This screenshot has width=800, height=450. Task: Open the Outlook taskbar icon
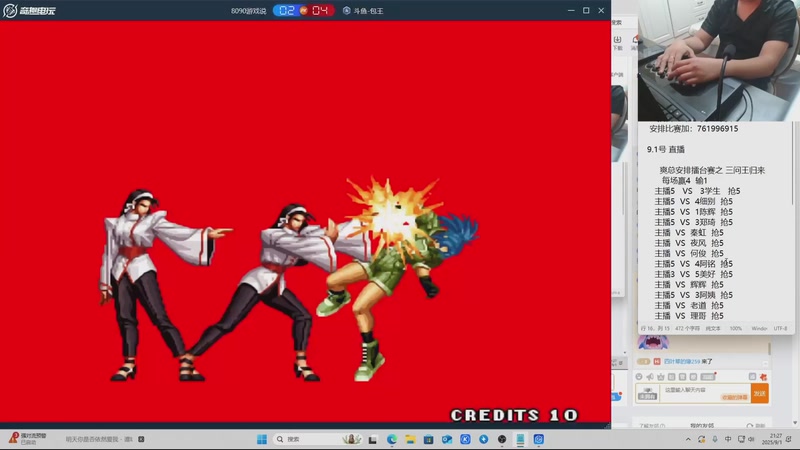point(447,439)
